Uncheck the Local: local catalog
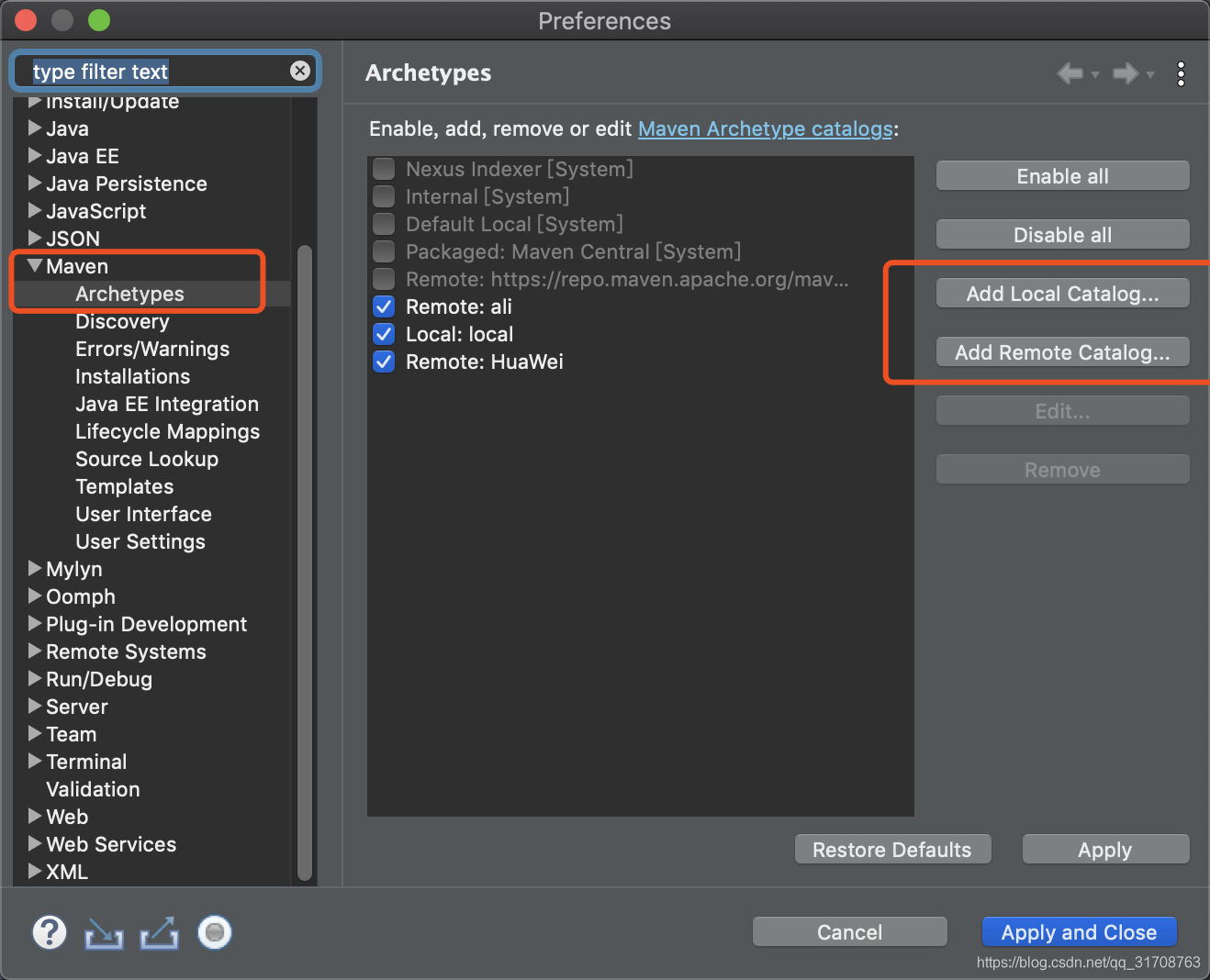This screenshot has height=980, width=1210. tap(383, 334)
